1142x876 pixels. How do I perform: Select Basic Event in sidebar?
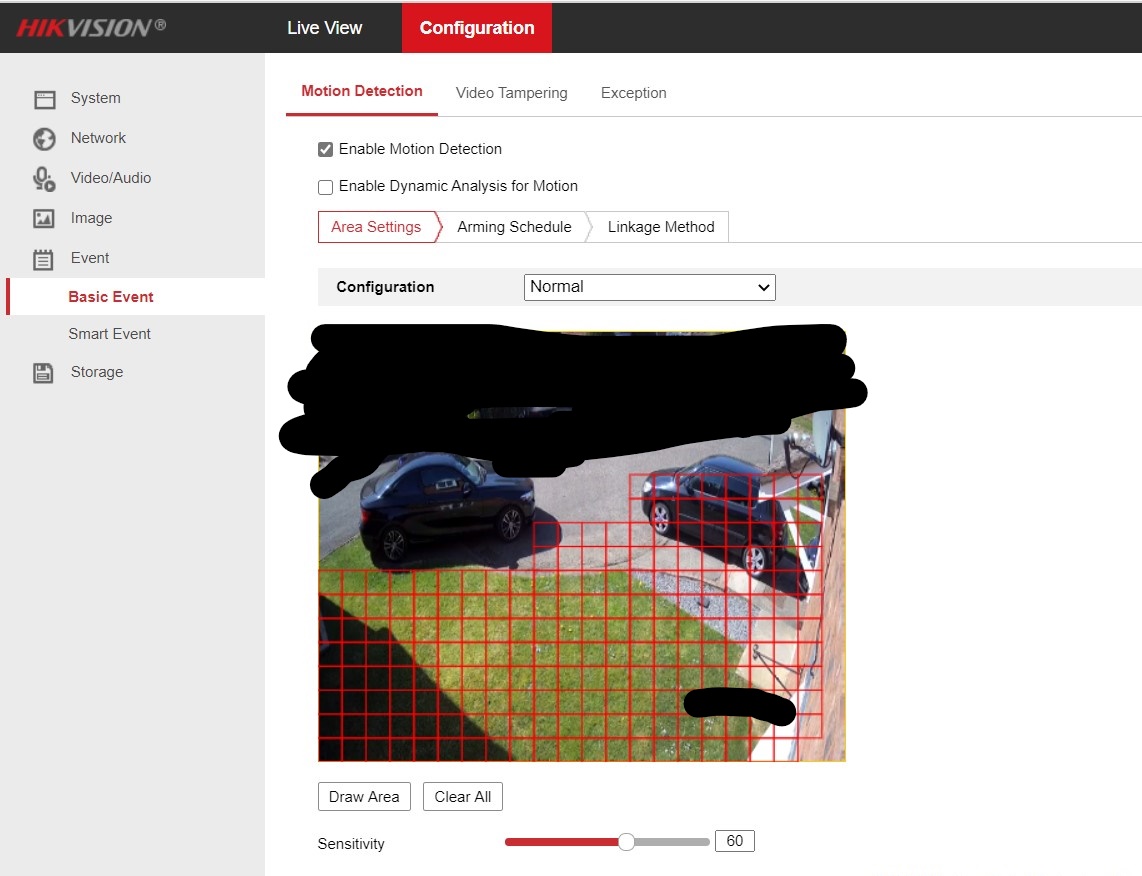(111, 297)
